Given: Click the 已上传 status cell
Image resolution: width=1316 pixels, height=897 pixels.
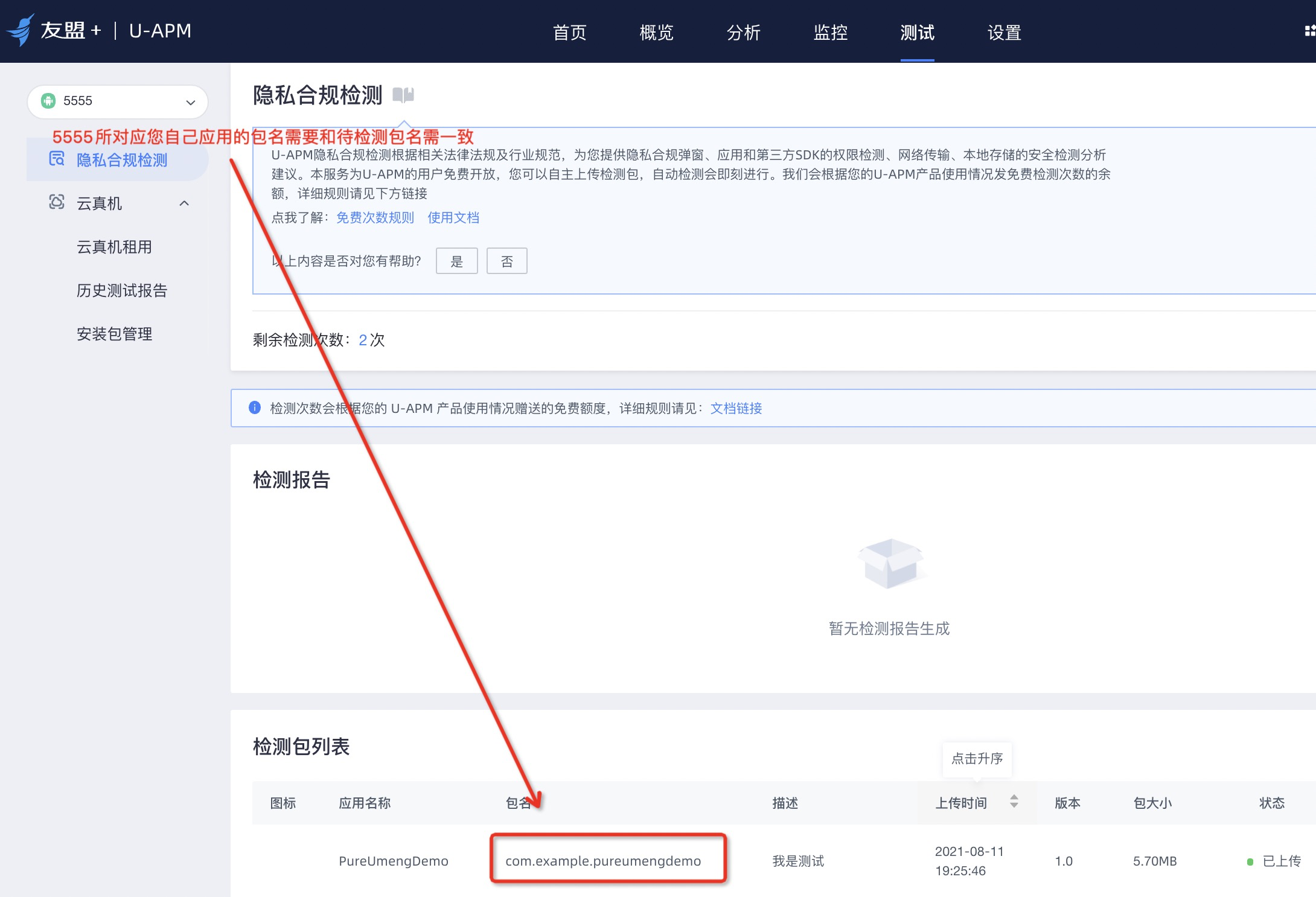Looking at the screenshot, I should [1274, 861].
